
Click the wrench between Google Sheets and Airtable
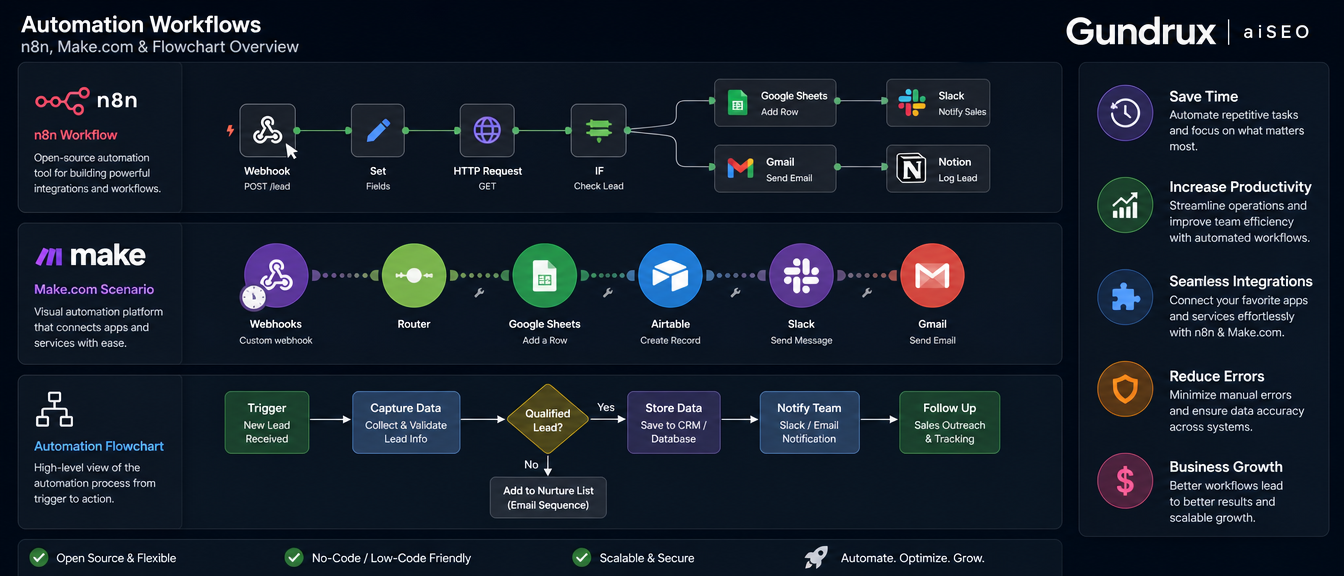click(607, 293)
